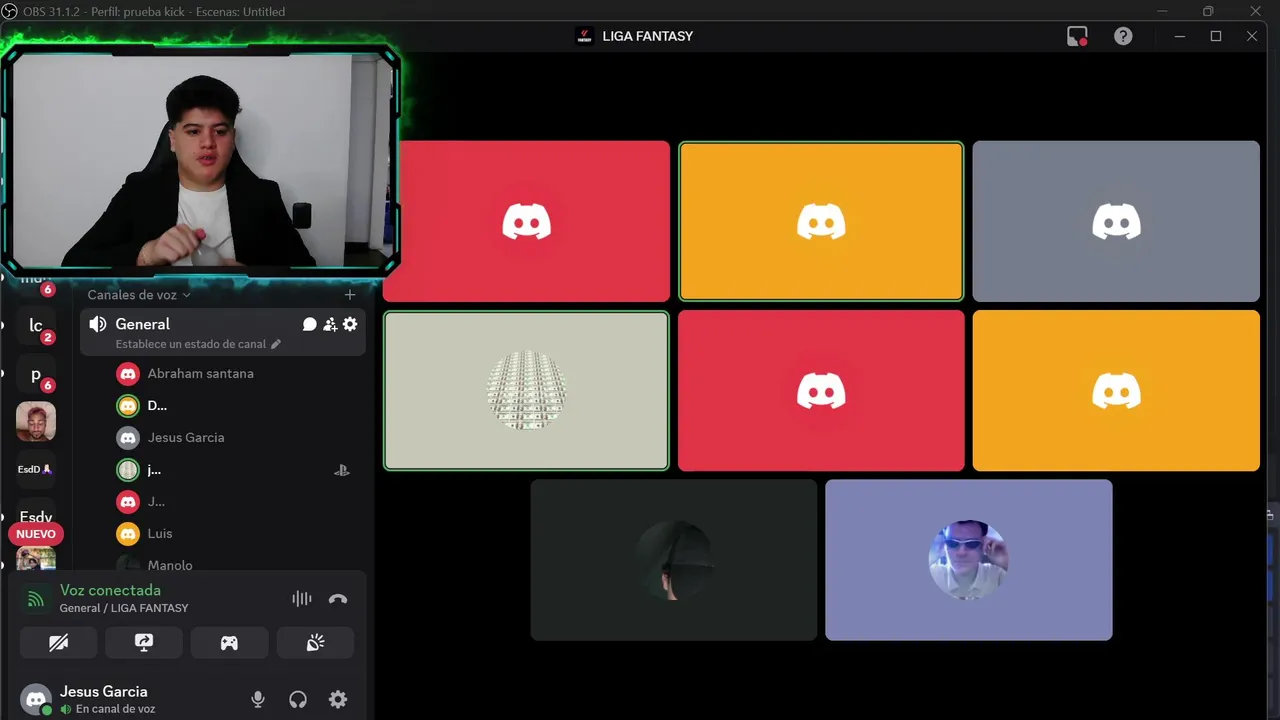Open the 'p' server with badge 6

pos(36,375)
